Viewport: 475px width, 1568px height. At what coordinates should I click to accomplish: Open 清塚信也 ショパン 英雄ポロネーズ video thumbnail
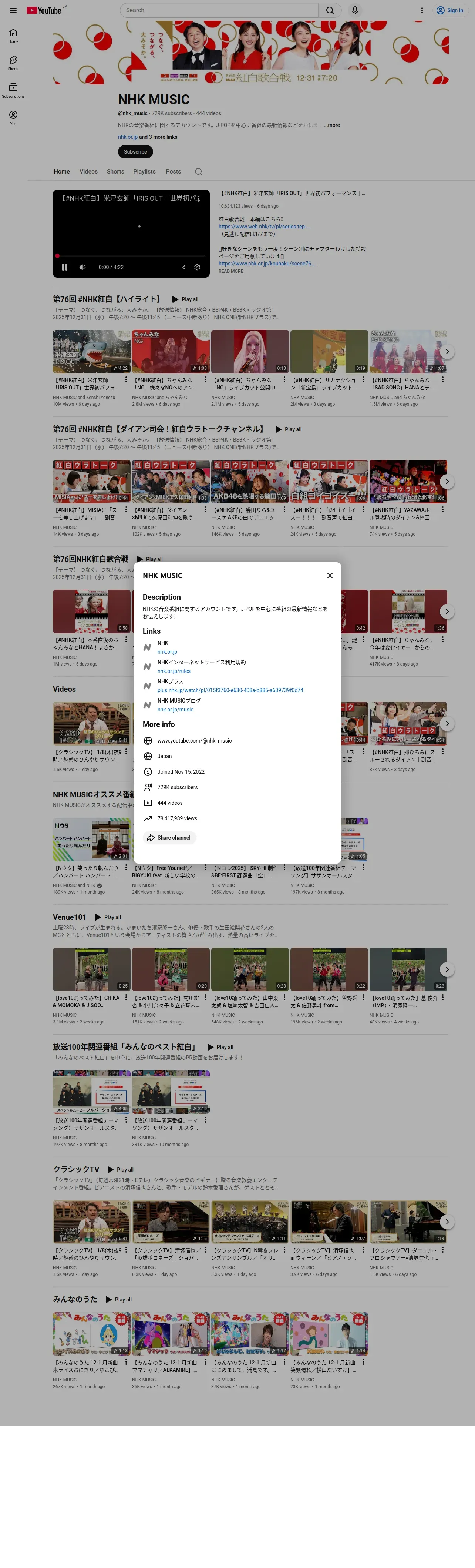(171, 1222)
